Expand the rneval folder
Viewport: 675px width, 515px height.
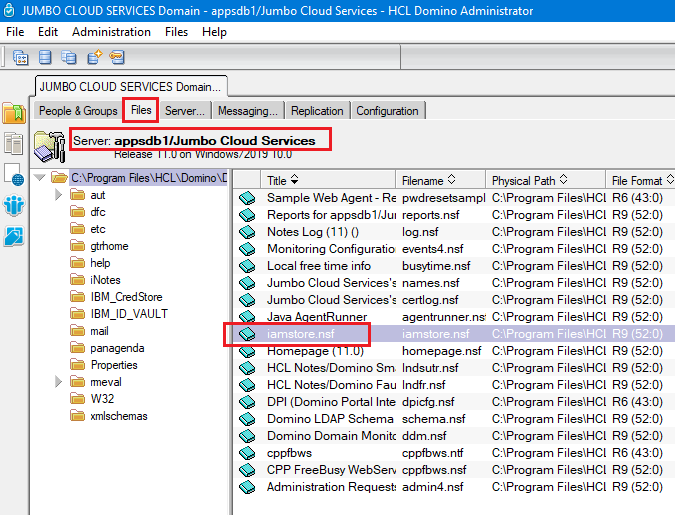(x=59, y=382)
